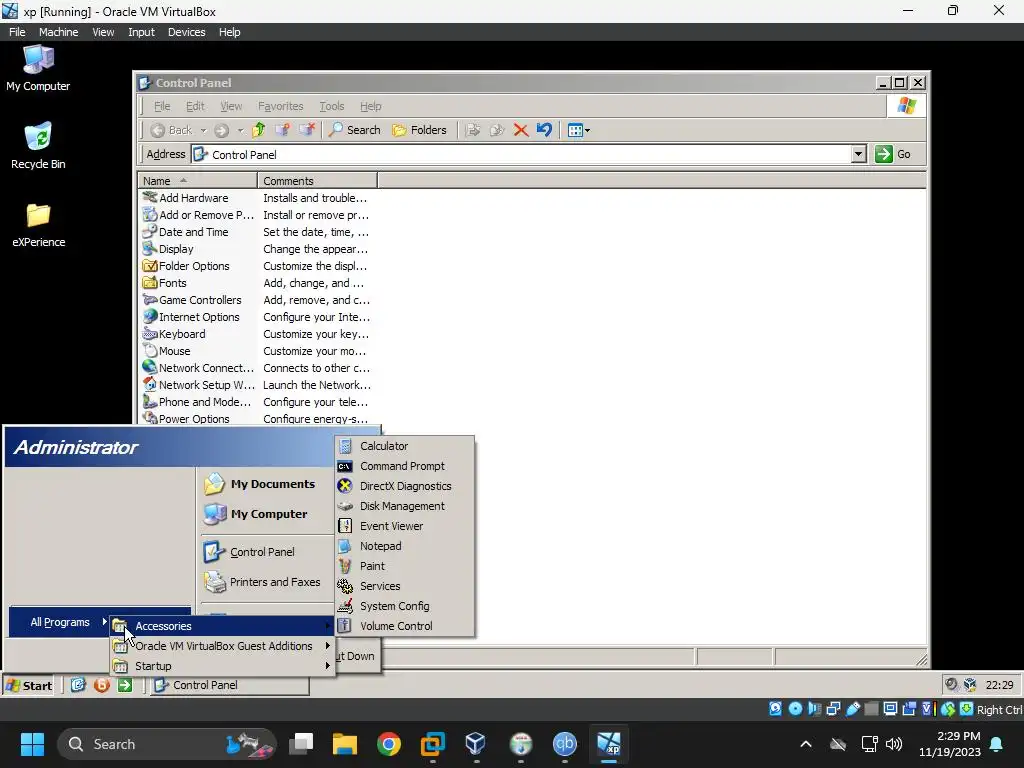Select the eXPerience desktop folder
The width and height of the screenshot is (1024, 768).
(x=39, y=225)
